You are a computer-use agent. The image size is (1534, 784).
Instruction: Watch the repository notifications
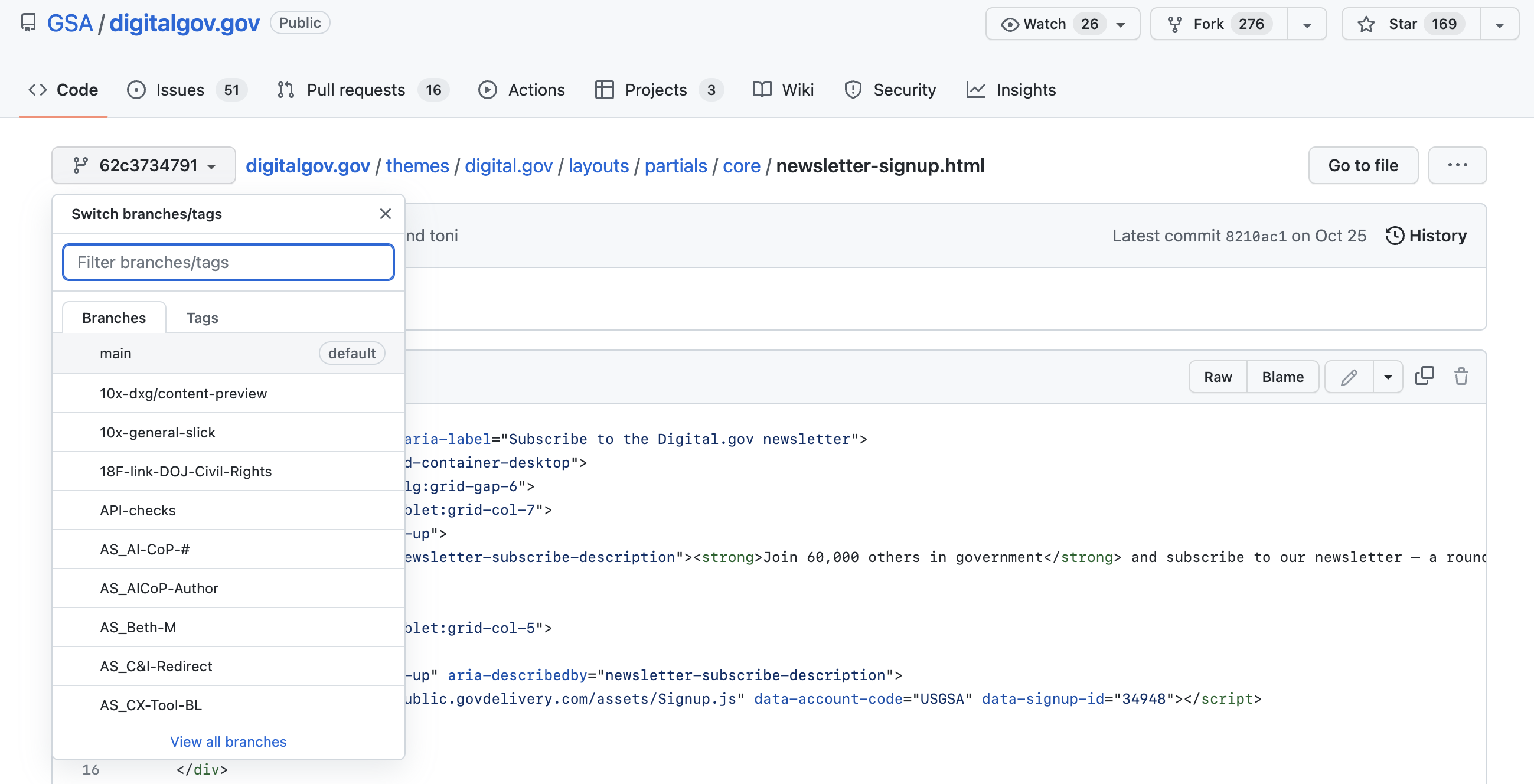click(x=1051, y=24)
